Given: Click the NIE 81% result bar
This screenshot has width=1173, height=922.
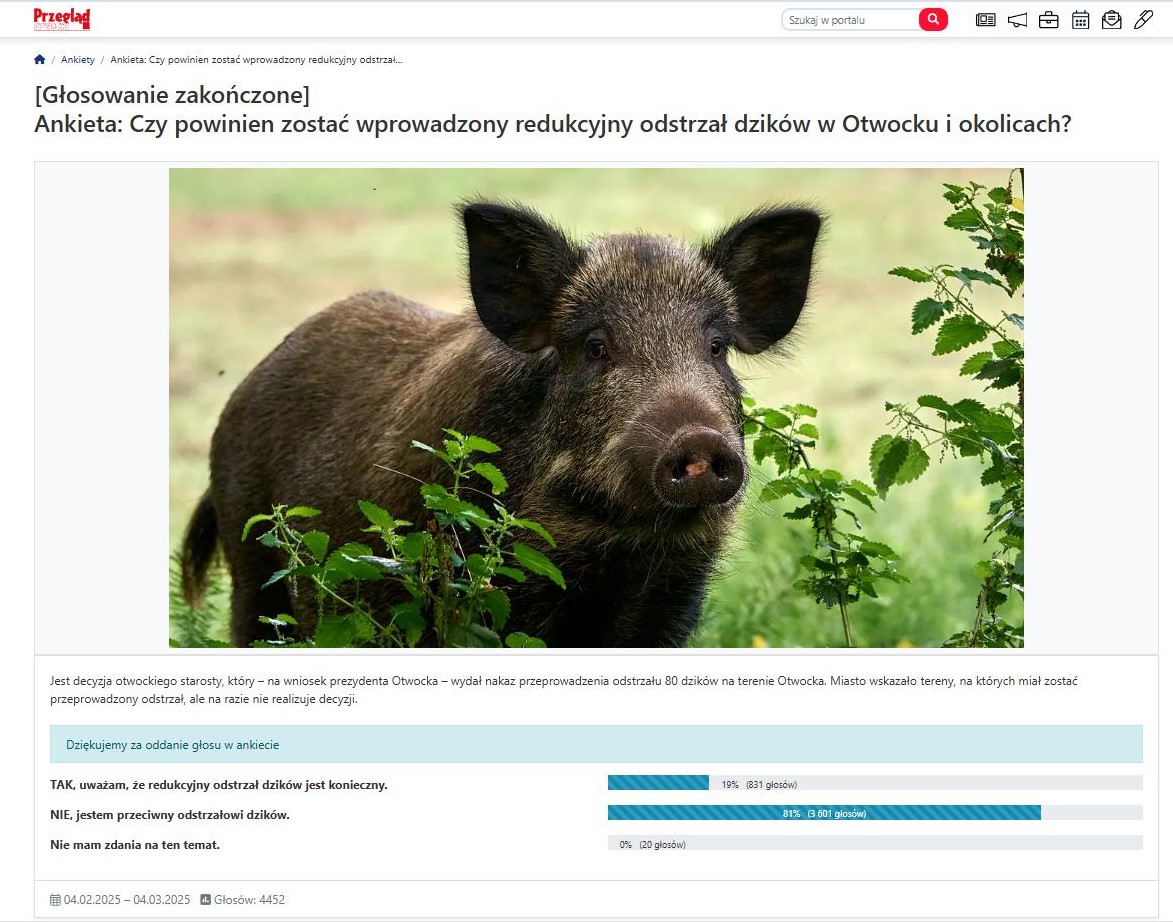Looking at the screenshot, I should pos(875,813).
